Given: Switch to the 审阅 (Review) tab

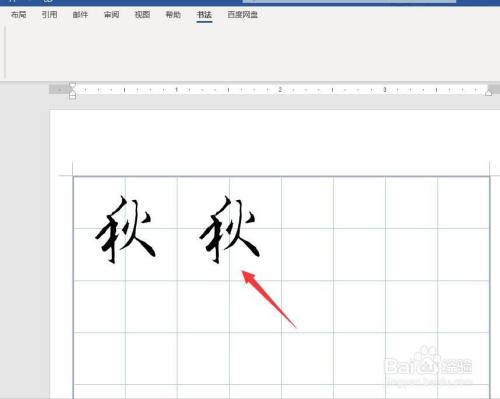Looking at the screenshot, I should (111, 15).
